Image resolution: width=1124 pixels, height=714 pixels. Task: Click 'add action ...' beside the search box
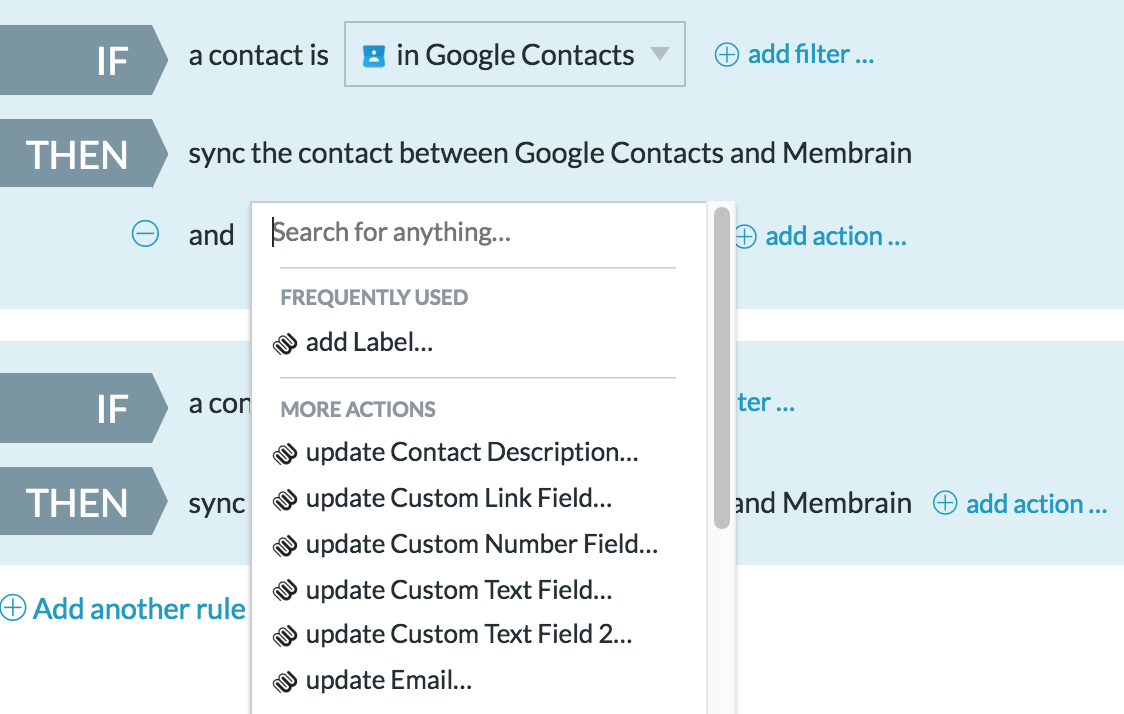[x=836, y=236]
